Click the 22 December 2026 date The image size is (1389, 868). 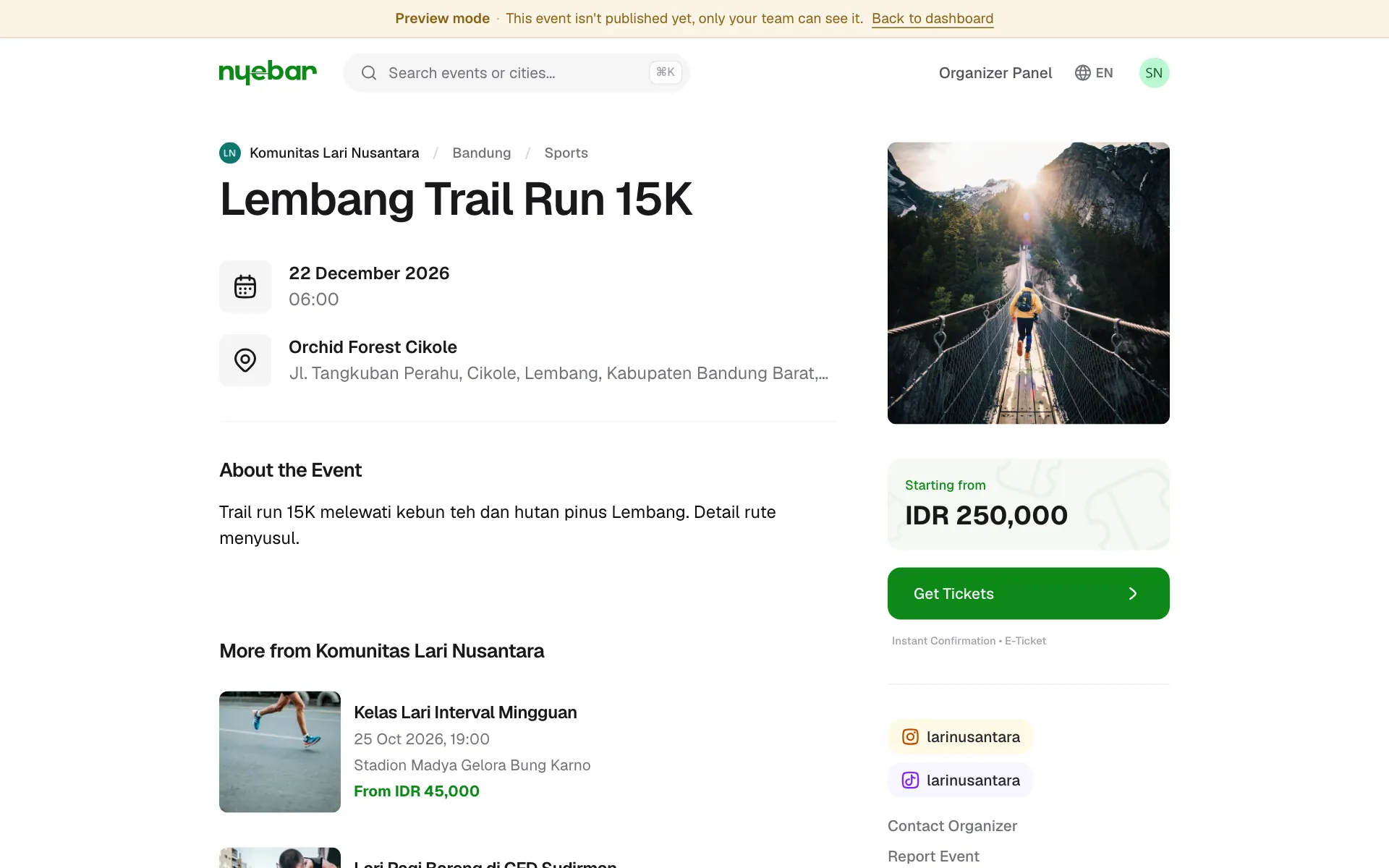click(x=369, y=273)
